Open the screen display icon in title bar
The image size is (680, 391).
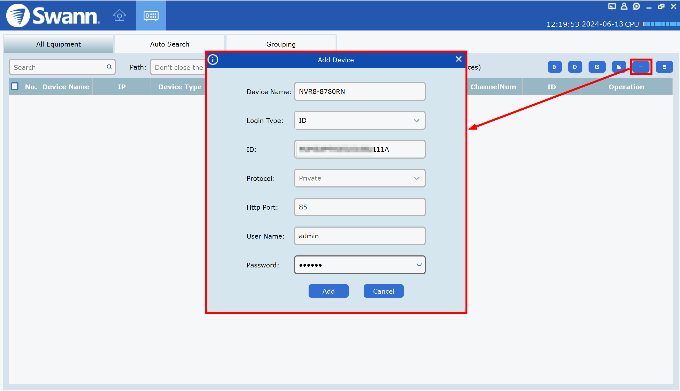coord(611,7)
